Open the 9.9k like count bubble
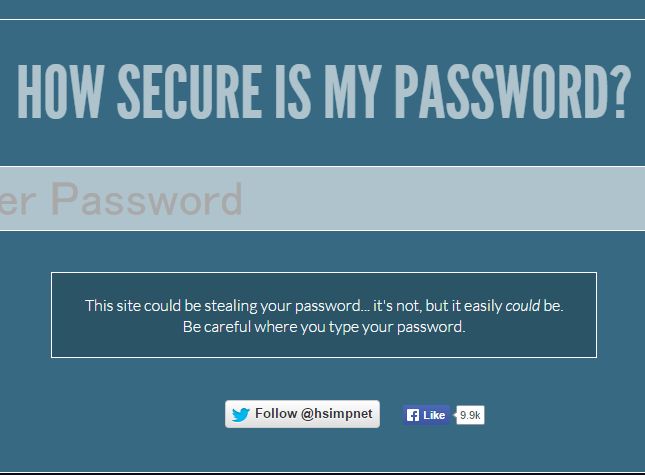Image resolution: width=645 pixels, height=475 pixels. pyautogui.click(x=470, y=415)
